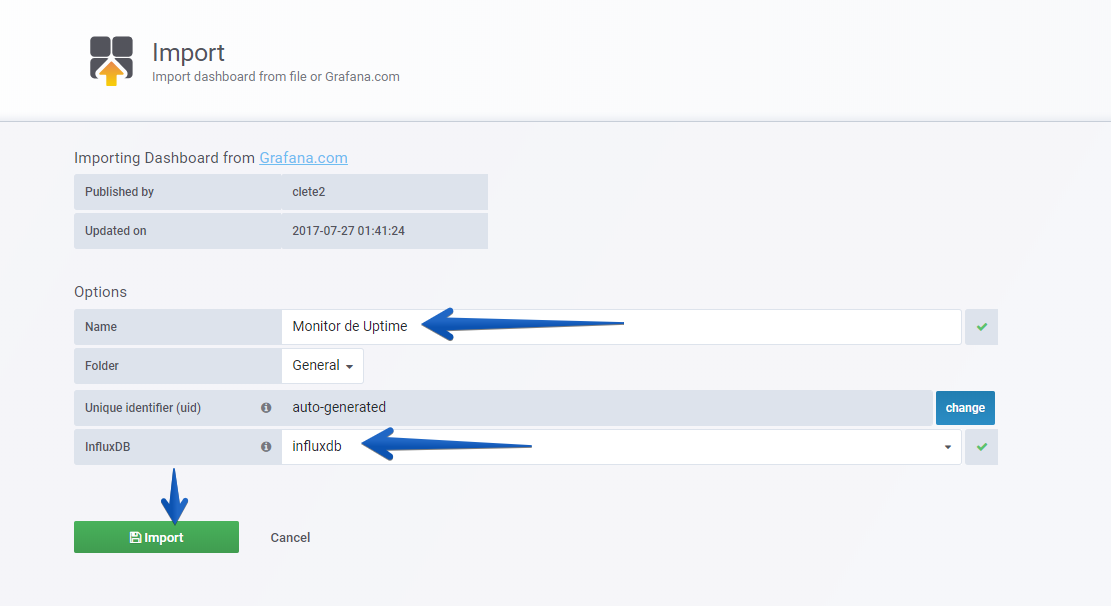This screenshot has width=1111, height=606.
Task: Click the Options section heading
Action: pyautogui.click(x=101, y=292)
